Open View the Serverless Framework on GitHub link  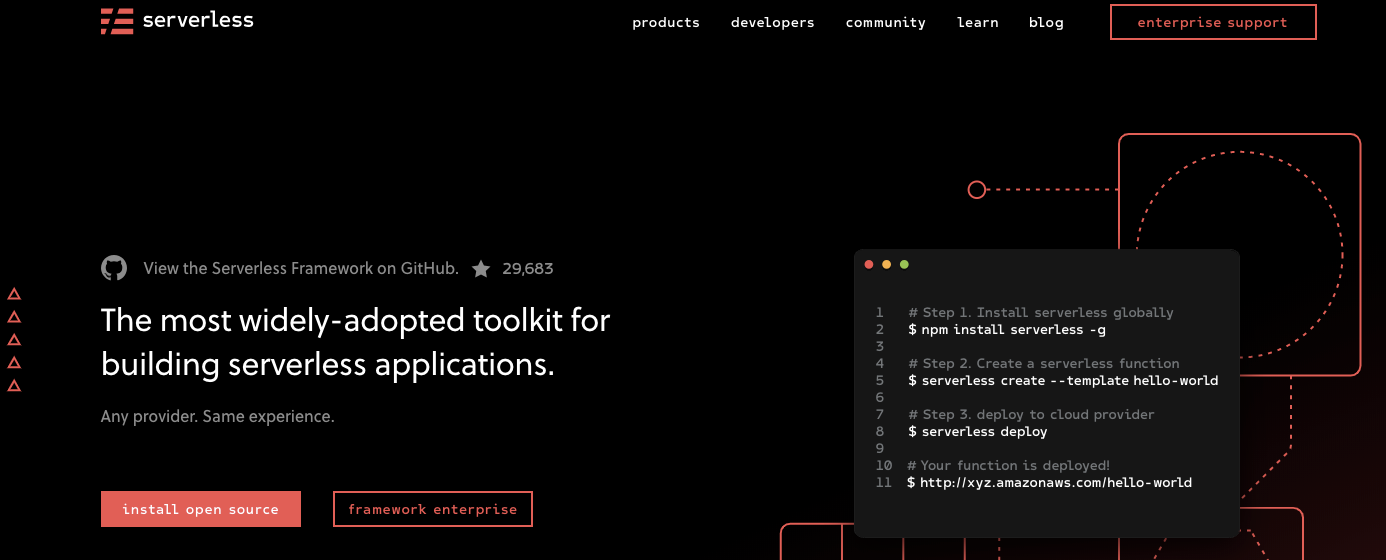click(301, 268)
